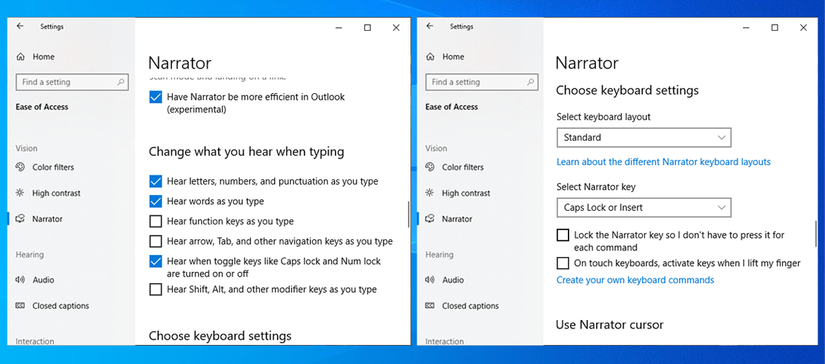Click Closed captions icon in left window
Viewport: 825px width, 364px height.
tap(21, 305)
